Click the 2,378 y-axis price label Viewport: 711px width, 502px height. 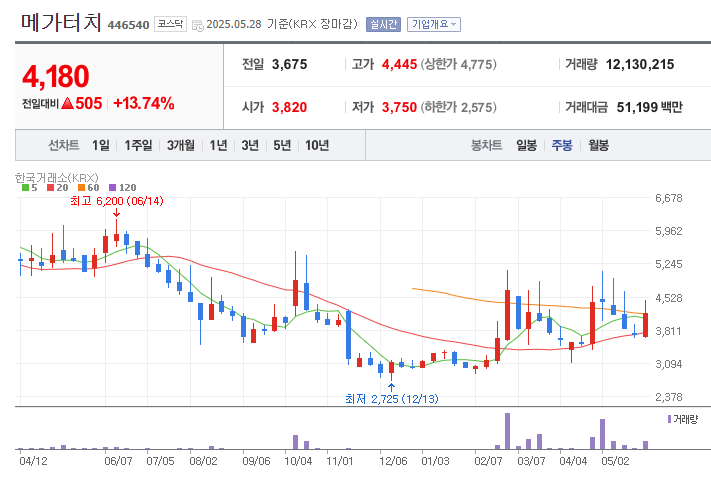click(x=668, y=397)
